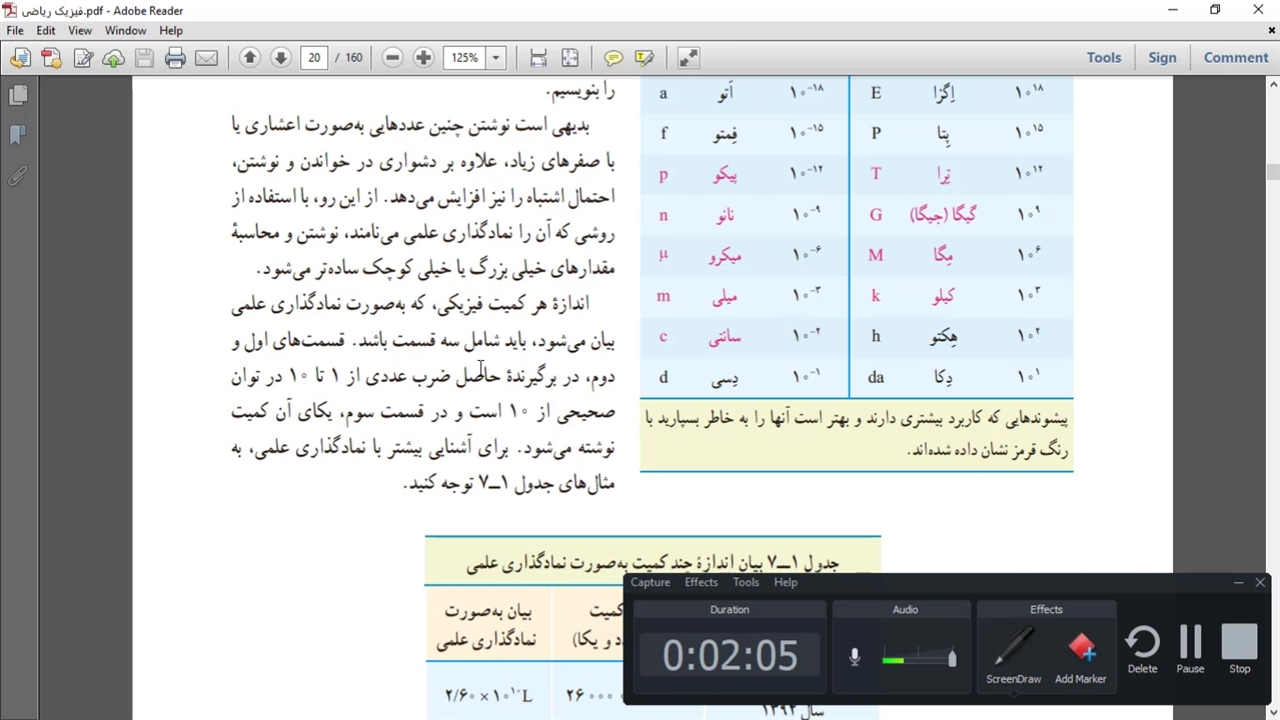Expand the Comment pane
Image resolution: width=1280 pixels, height=720 pixels.
pos(1236,58)
